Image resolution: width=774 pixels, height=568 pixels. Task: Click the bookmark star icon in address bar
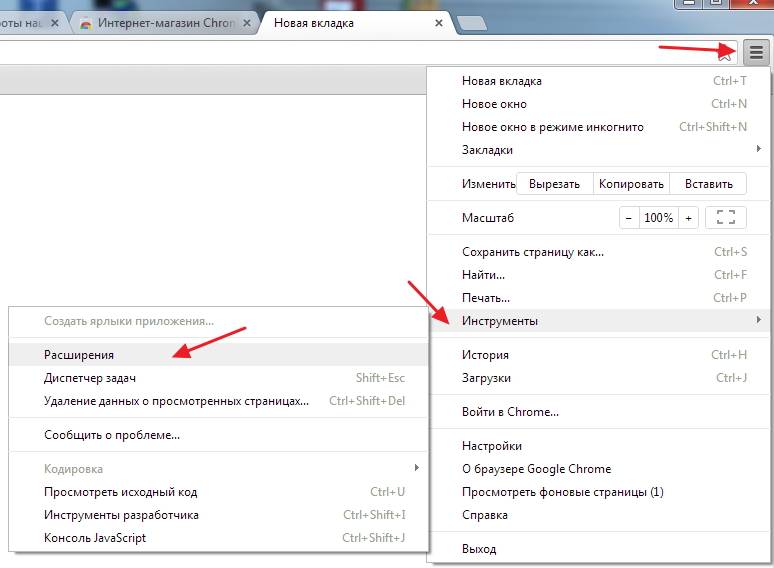click(x=726, y=53)
